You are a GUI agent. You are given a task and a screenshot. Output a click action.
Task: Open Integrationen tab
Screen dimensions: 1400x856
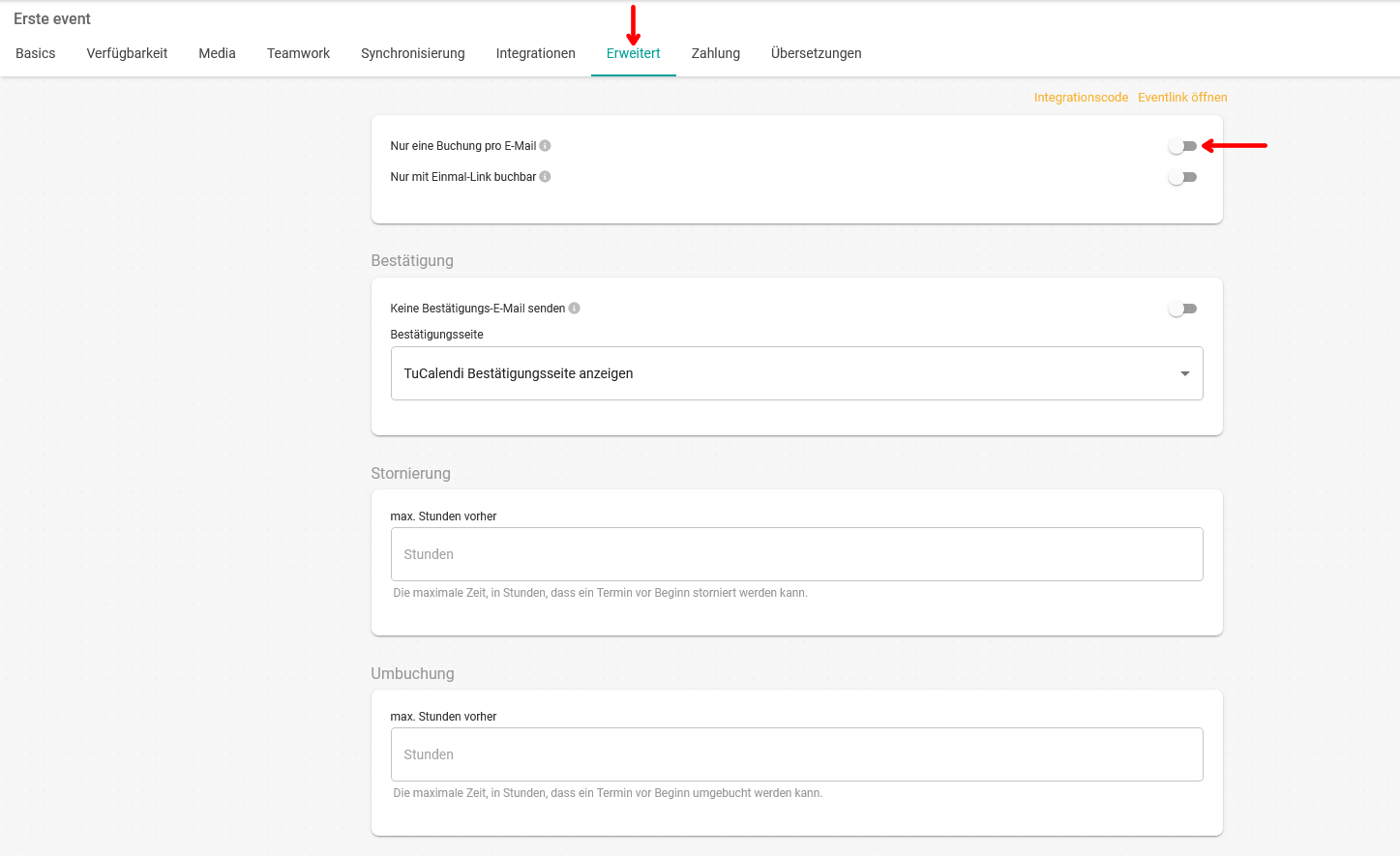[536, 53]
